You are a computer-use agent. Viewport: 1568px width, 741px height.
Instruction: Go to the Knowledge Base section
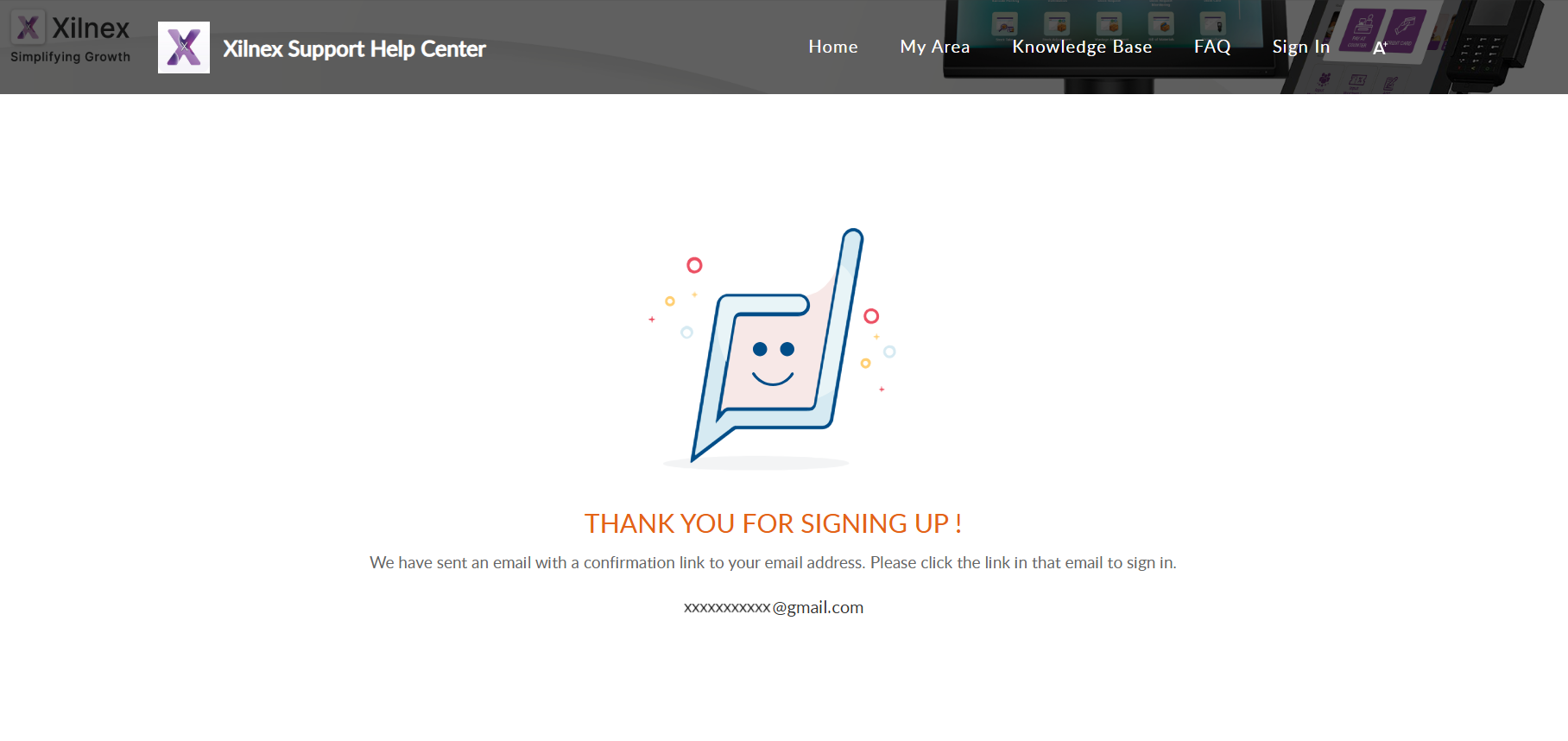click(x=1081, y=47)
